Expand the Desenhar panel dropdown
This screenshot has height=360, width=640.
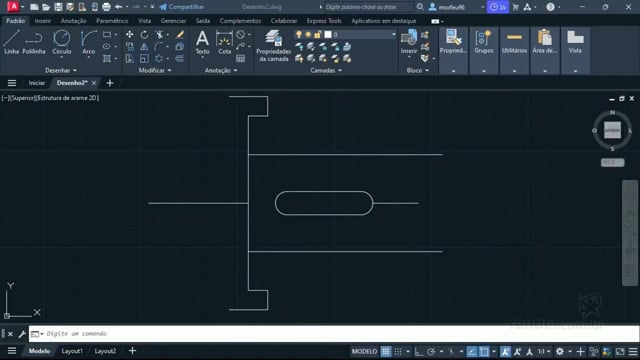pyautogui.click(x=60, y=70)
